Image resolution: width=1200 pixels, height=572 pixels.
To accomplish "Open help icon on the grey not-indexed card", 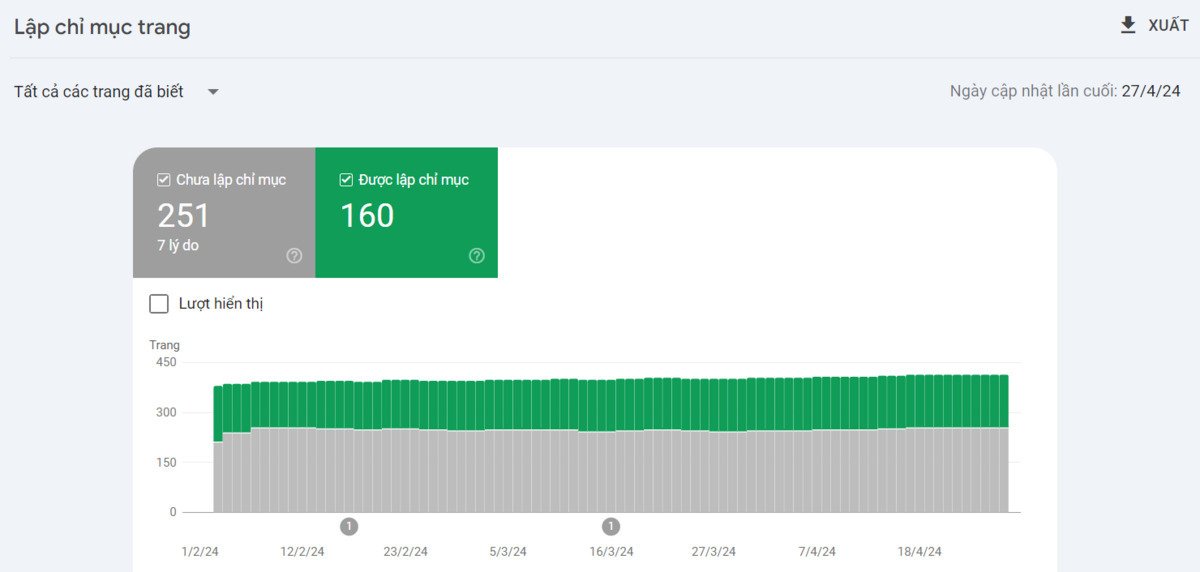I will (x=294, y=256).
